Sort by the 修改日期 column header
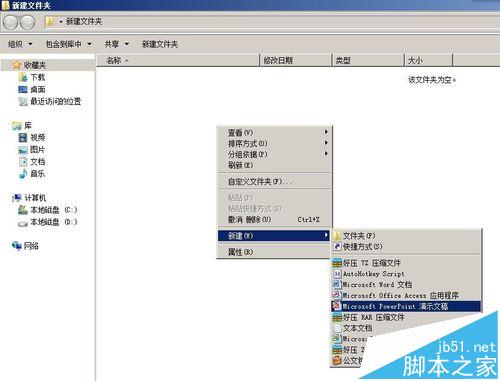This screenshot has width=500, height=381. pos(296,60)
